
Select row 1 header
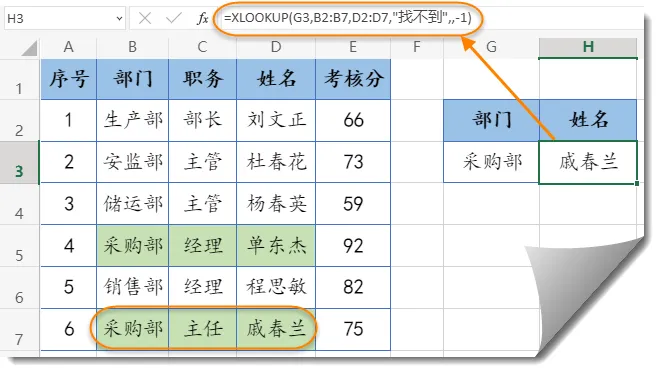(x=19, y=79)
